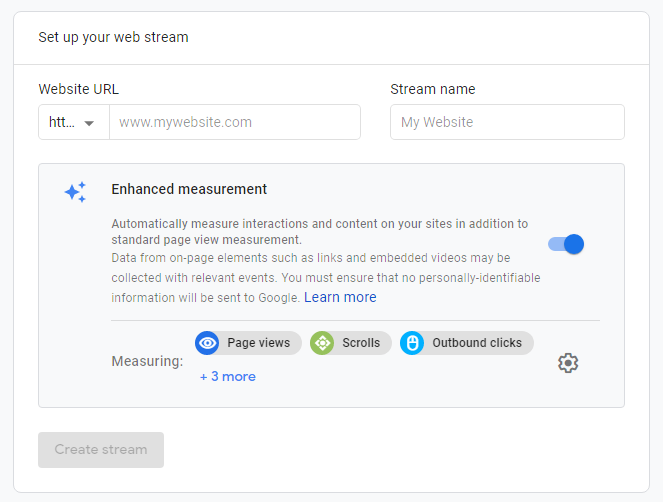663x502 pixels.
Task: Open the URL protocol dropdown
Action: (x=73, y=122)
